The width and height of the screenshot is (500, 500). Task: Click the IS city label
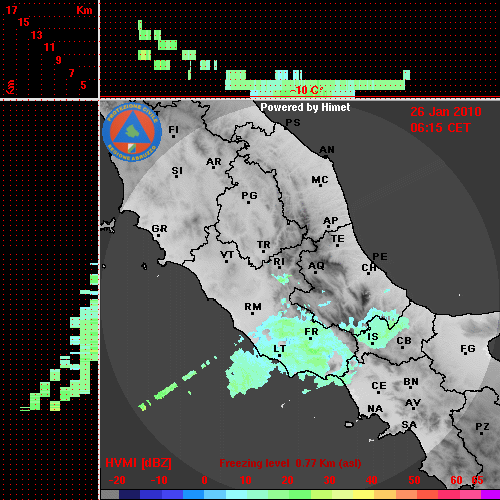pos(373,337)
